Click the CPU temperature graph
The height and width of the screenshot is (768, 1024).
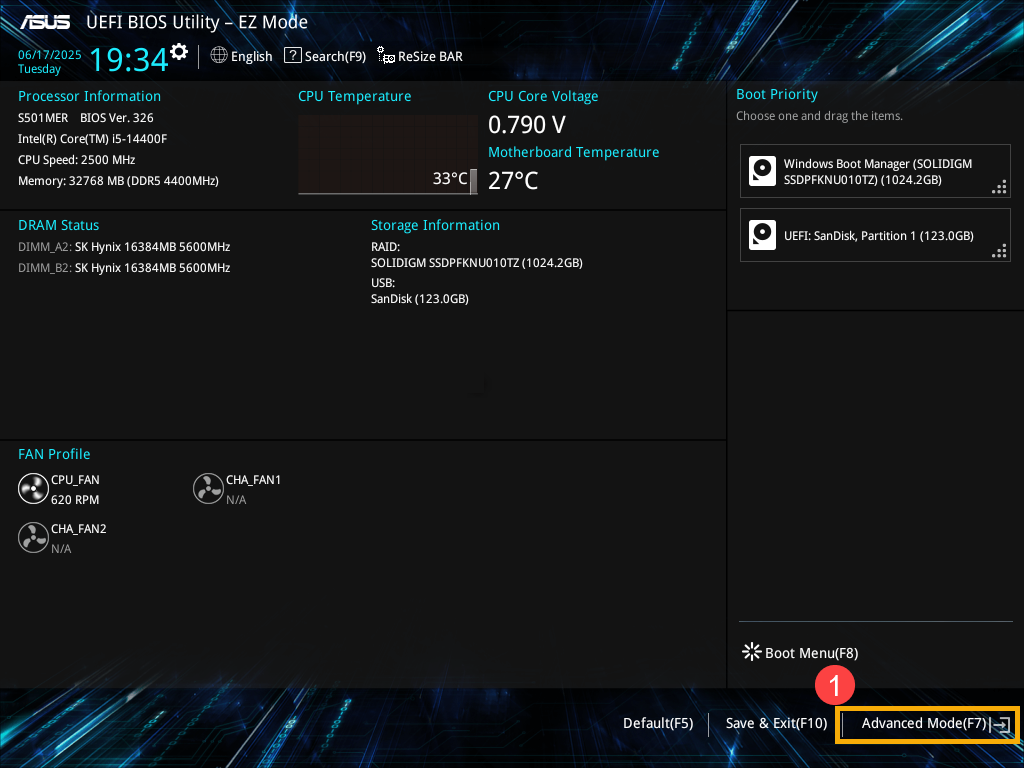[388, 155]
